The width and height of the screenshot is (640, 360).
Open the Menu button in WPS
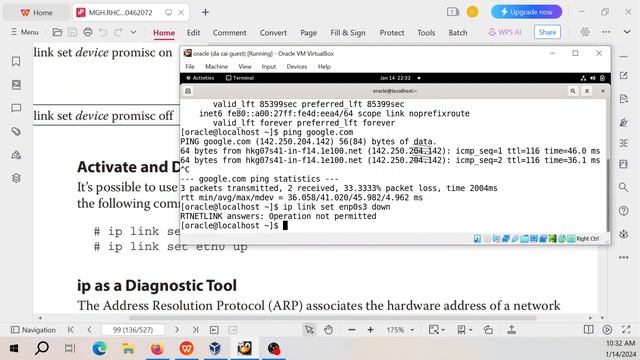tap(24, 32)
